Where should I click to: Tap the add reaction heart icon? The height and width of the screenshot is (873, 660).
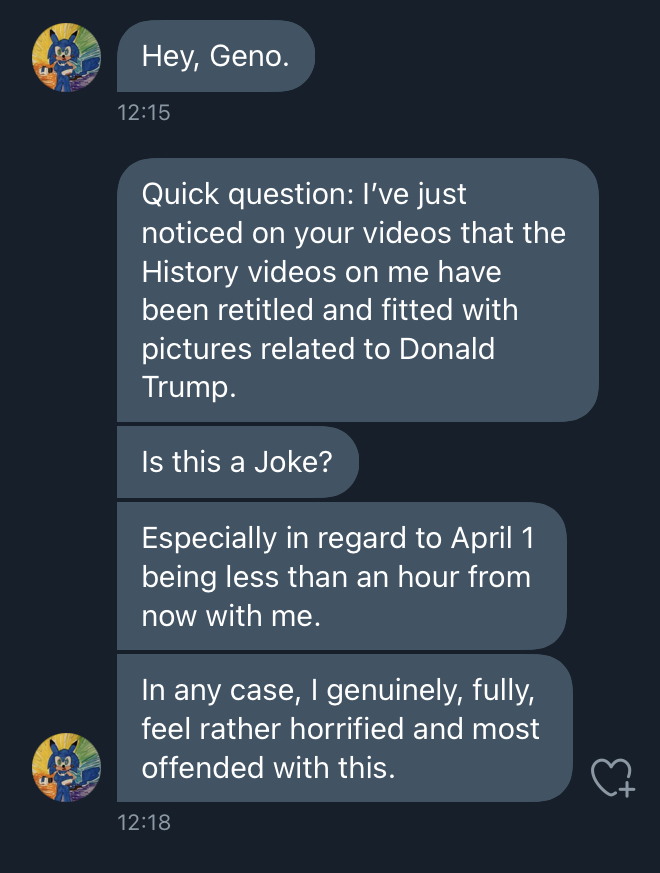613,777
